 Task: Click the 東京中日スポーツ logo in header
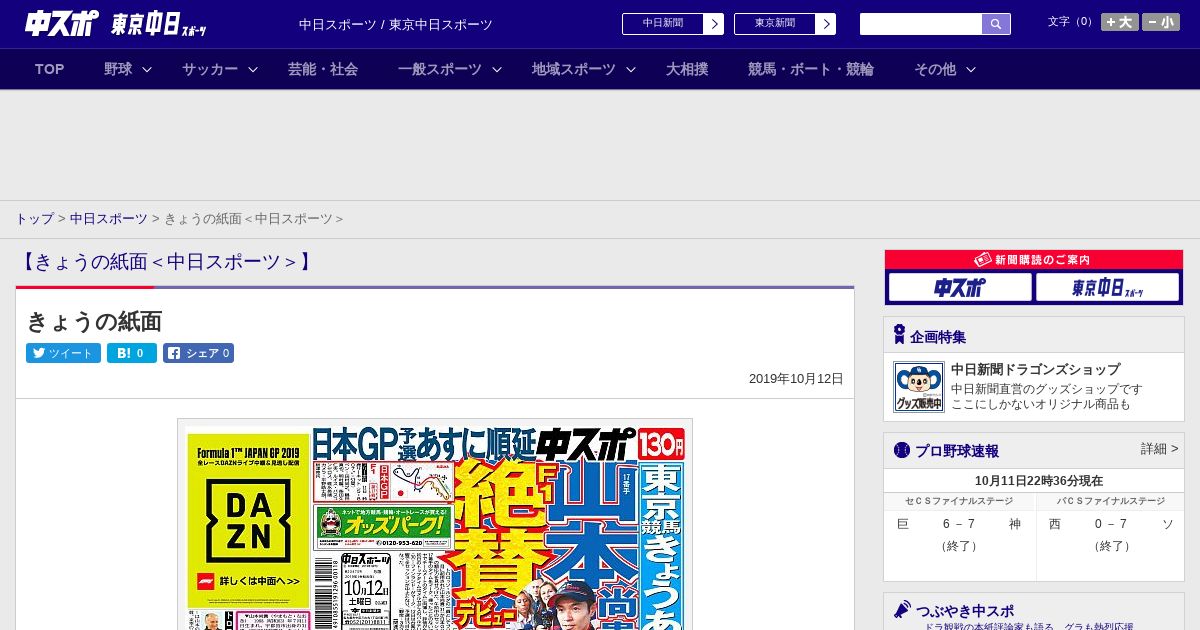pos(159,25)
